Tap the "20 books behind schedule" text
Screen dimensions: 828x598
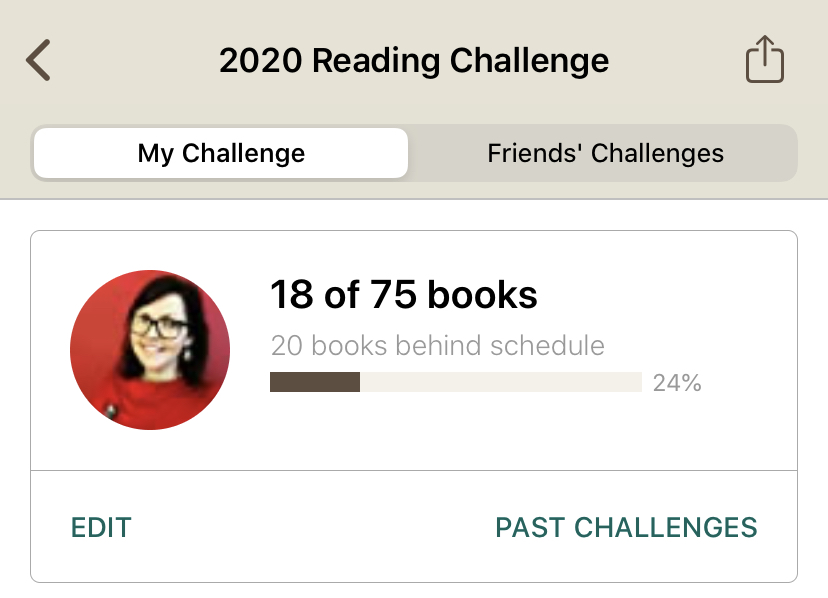point(437,346)
